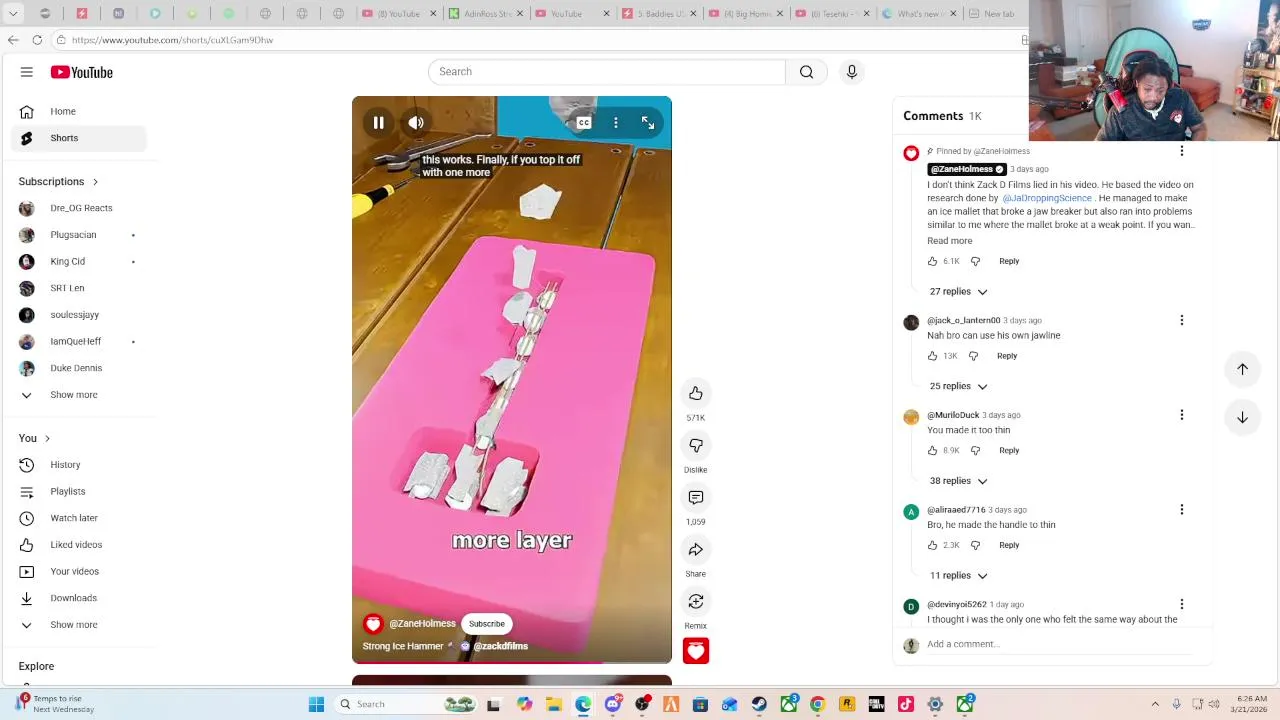Expand 27 replies on pinned comment
1280x720 pixels.
(x=958, y=292)
